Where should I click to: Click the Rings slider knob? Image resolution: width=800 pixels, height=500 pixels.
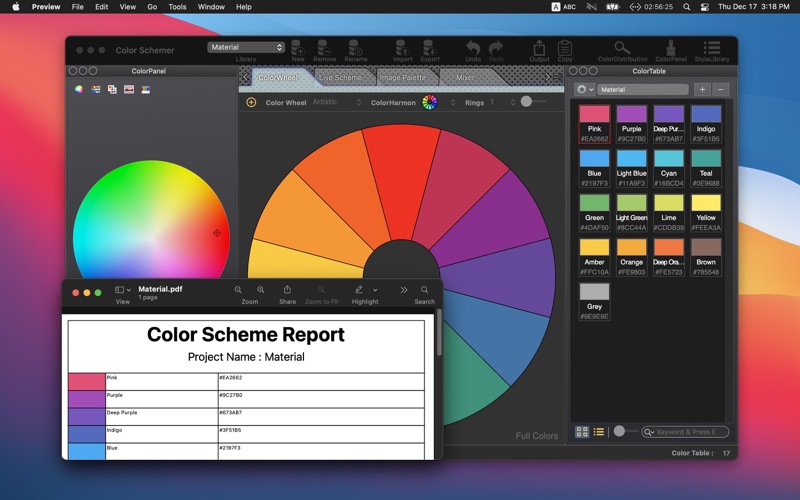coord(526,102)
